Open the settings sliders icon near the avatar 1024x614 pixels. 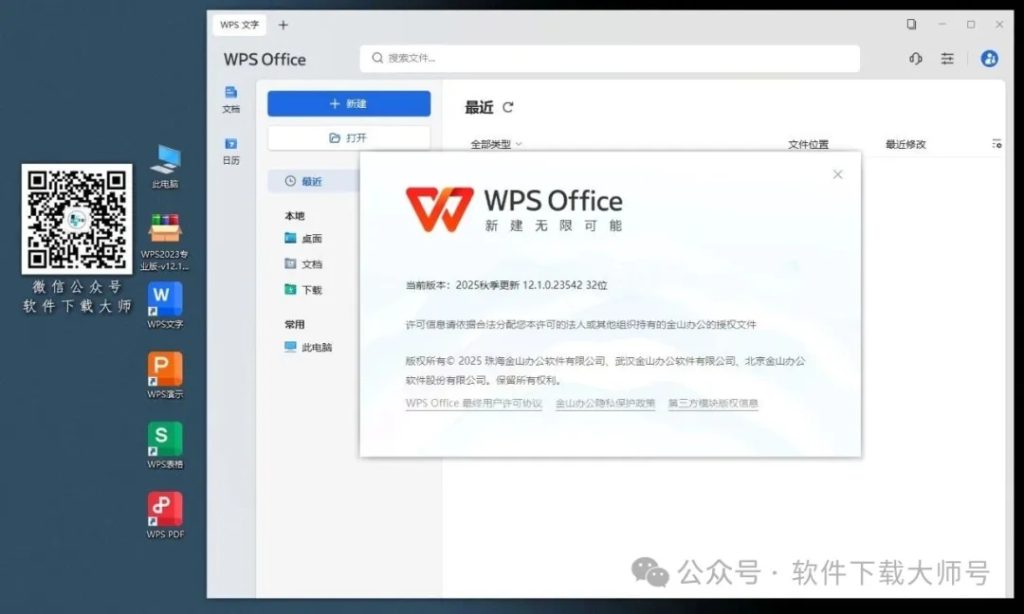[947, 59]
